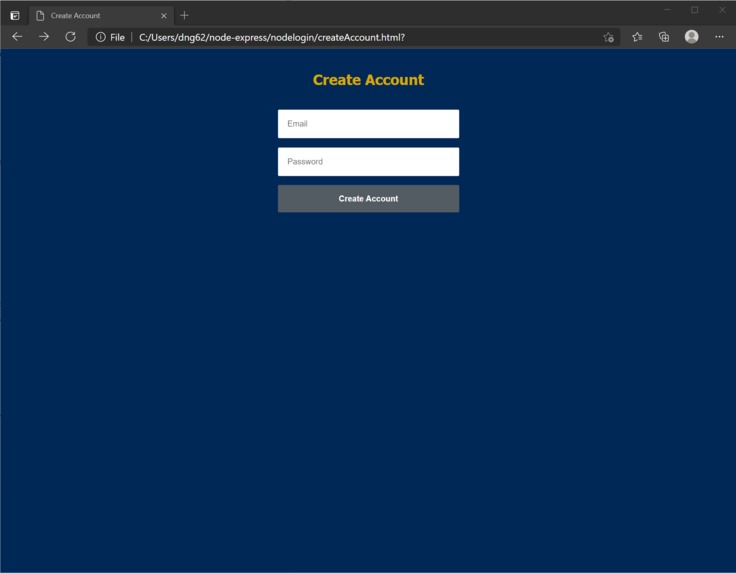Screen dimensions: 736x573
Task: Focus the Password input field
Action: pos(368,162)
